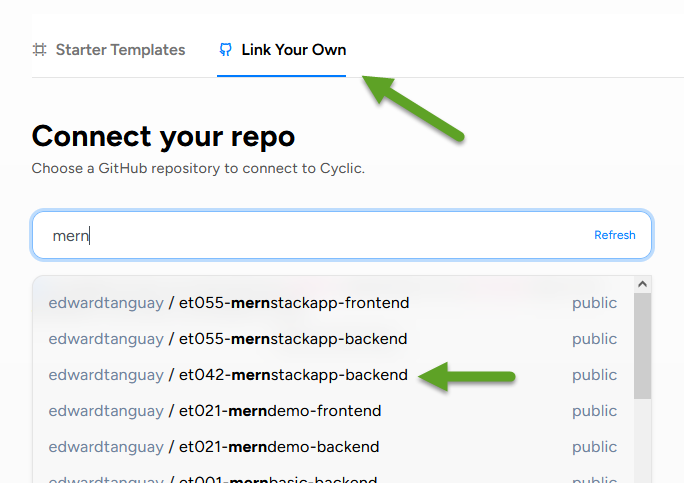Click the Starter Templates grid icon
The image size is (684, 483).
click(x=40, y=50)
